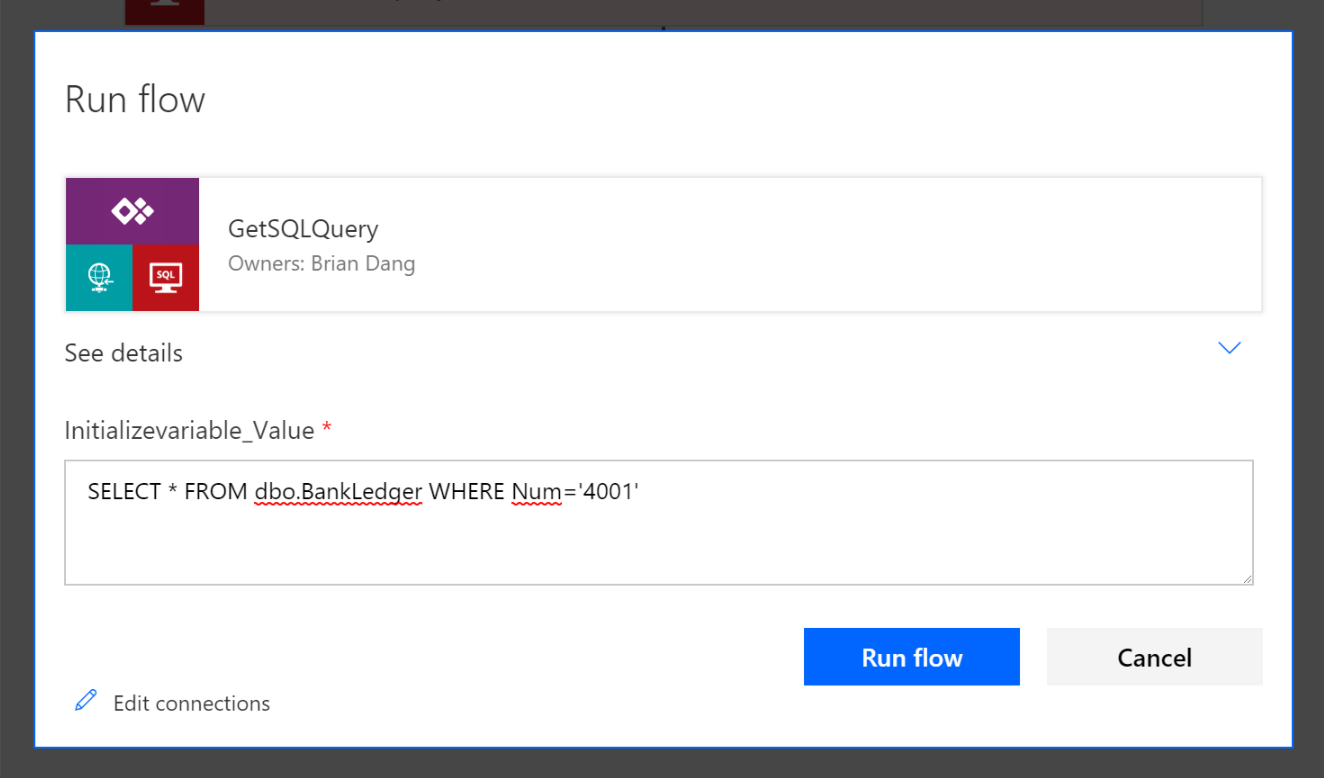This screenshot has width=1324, height=778.
Task: Click the underlined word dbo.BankLedger in the query
Action: click(338, 491)
